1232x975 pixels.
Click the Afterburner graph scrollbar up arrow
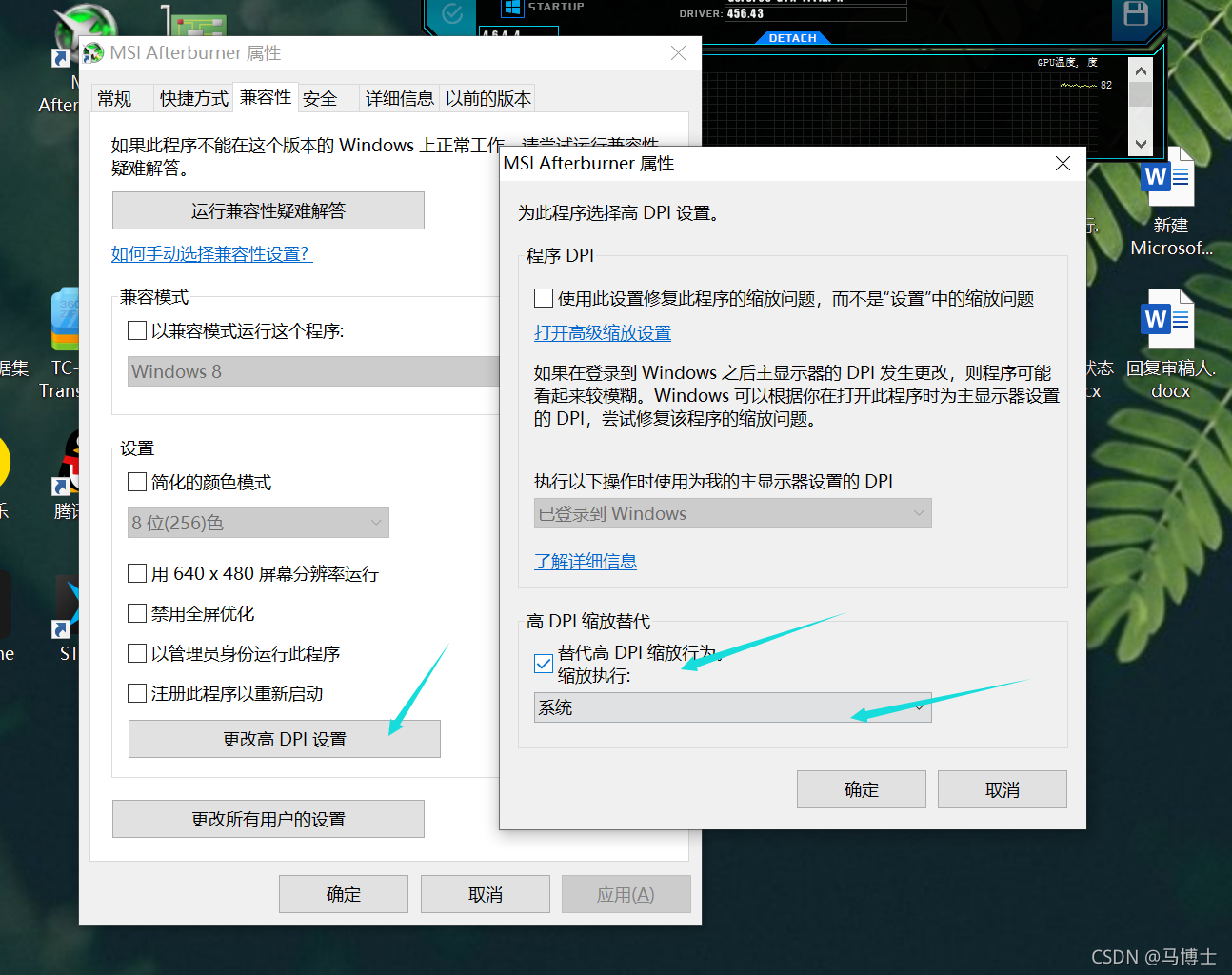pos(1141,70)
